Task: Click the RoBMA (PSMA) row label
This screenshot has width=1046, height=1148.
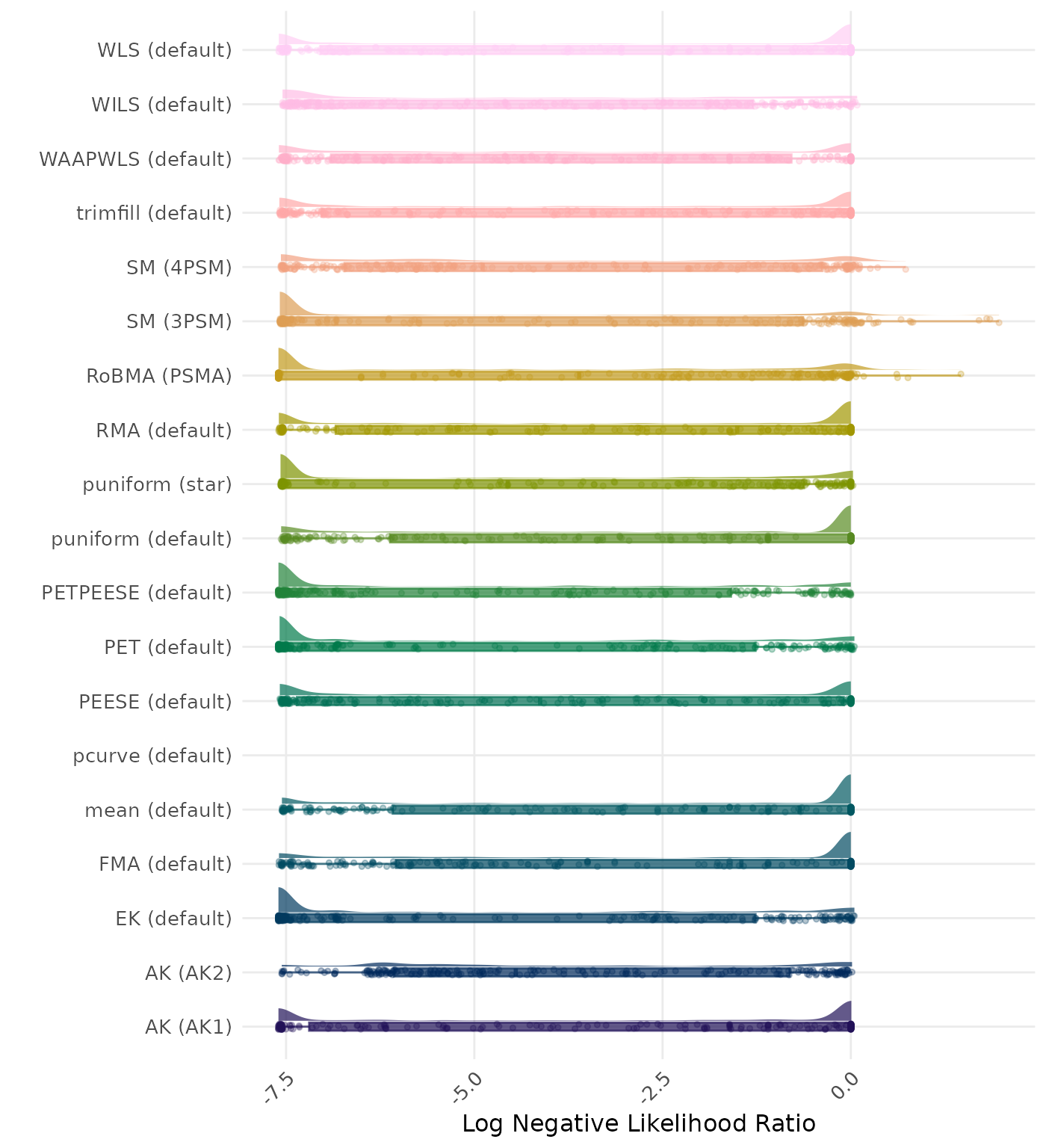Action: (159, 376)
